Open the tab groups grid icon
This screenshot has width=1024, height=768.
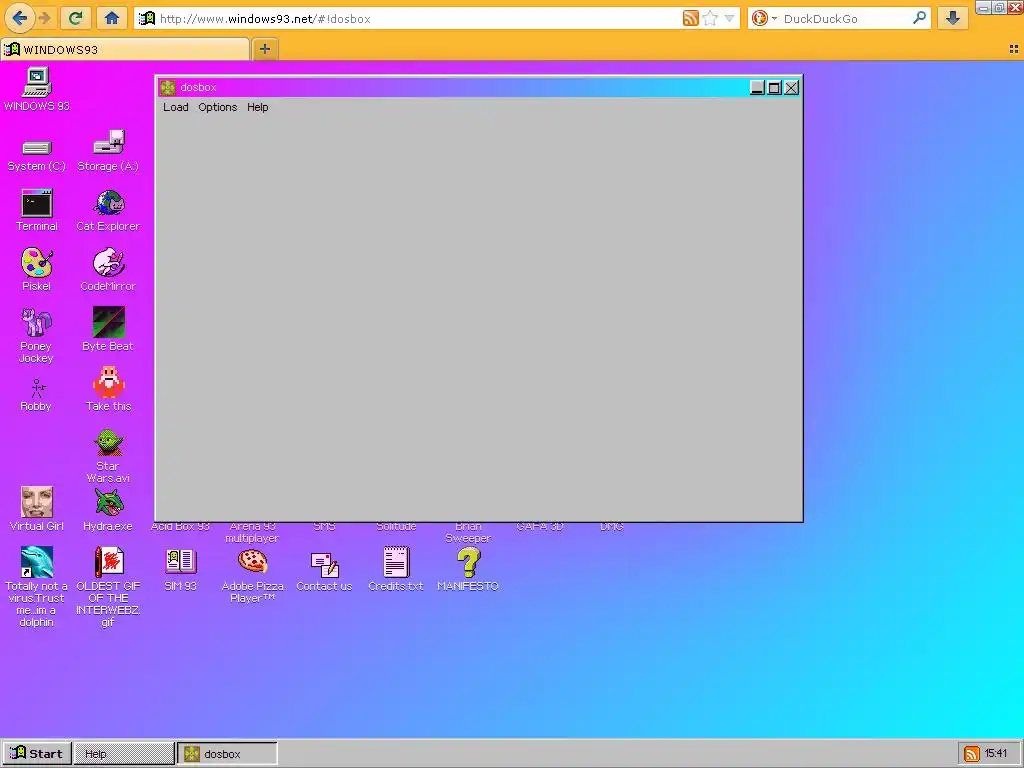coord(1014,49)
